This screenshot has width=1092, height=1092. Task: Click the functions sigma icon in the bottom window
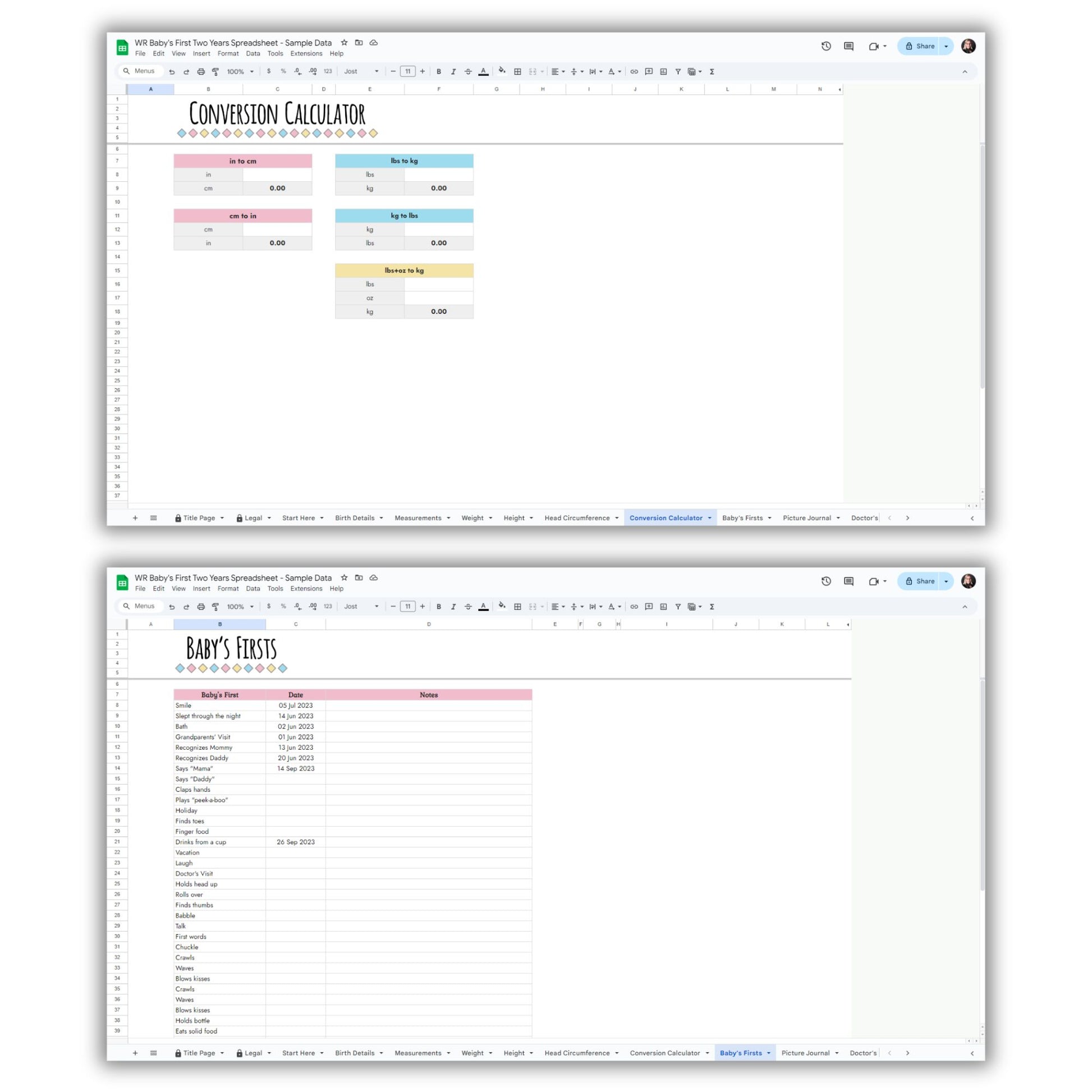(x=712, y=607)
